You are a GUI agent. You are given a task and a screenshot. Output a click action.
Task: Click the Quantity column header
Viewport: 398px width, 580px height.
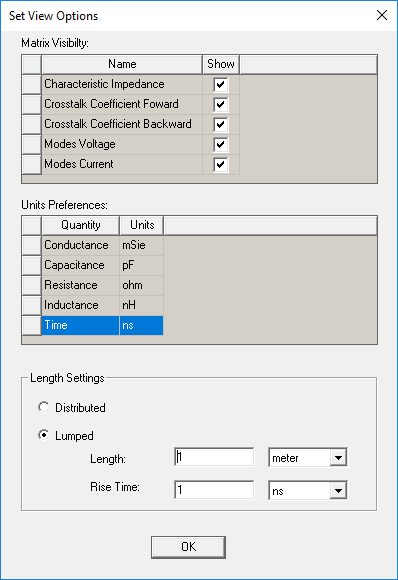pyautogui.click(x=81, y=225)
